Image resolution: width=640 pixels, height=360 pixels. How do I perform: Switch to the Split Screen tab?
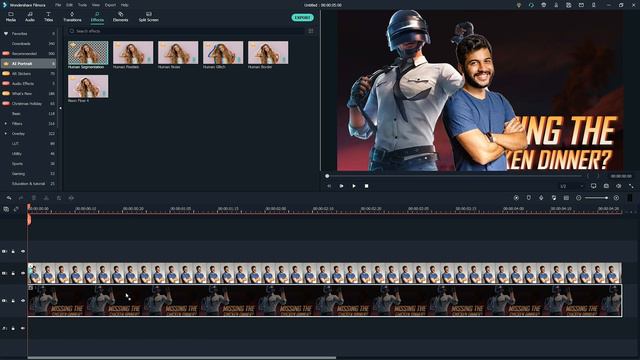click(x=149, y=17)
